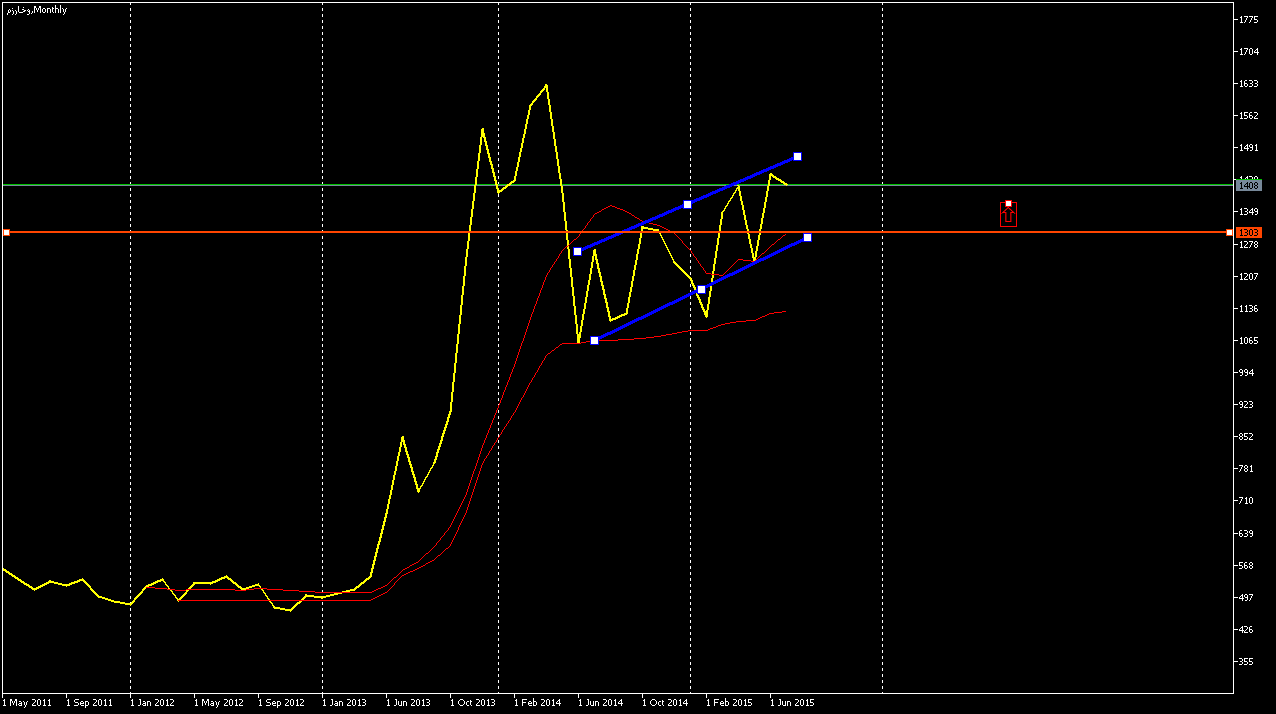Click the orange 1303 price label
This screenshot has width=1276, height=714.
pos(1248,232)
